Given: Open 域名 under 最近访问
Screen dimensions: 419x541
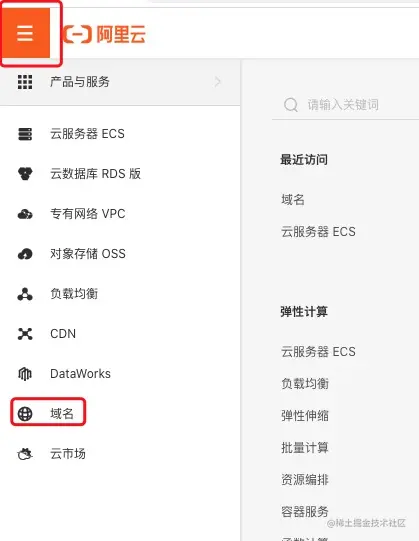Looking at the screenshot, I should [293, 199].
